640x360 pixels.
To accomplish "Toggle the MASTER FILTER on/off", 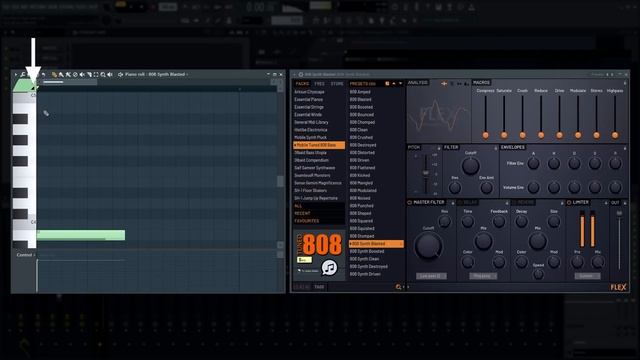I will [409, 202].
